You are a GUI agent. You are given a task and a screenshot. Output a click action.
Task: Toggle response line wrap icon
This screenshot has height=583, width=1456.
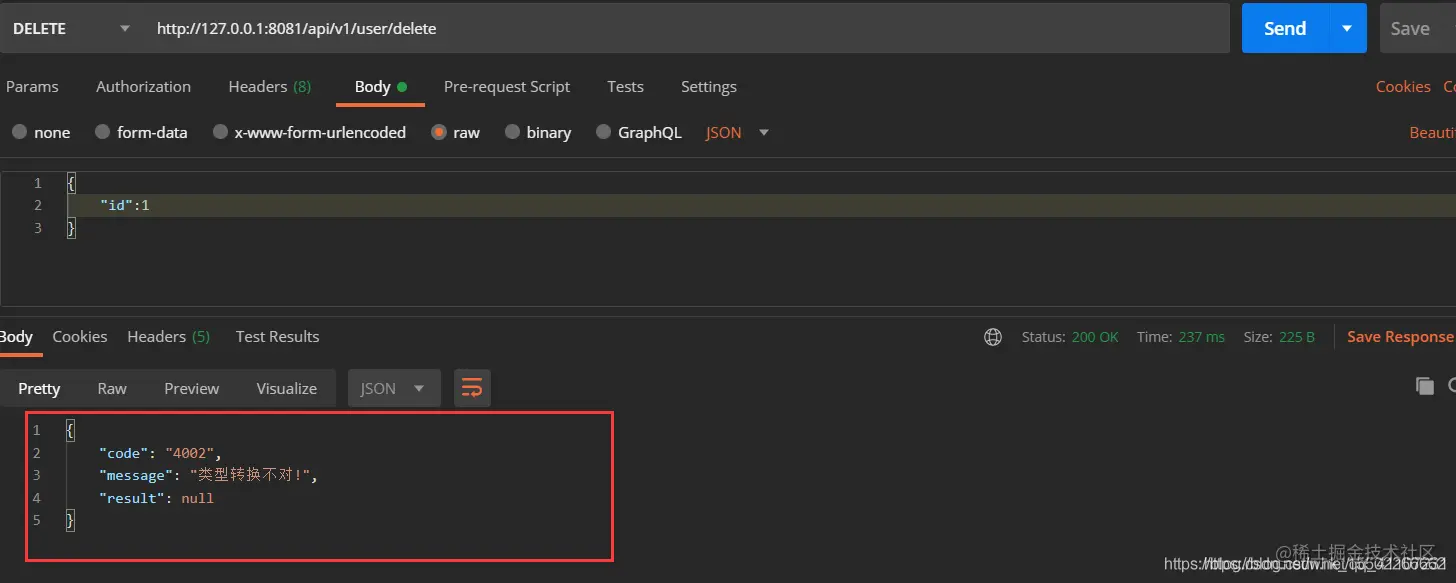click(x=472, y=388)
